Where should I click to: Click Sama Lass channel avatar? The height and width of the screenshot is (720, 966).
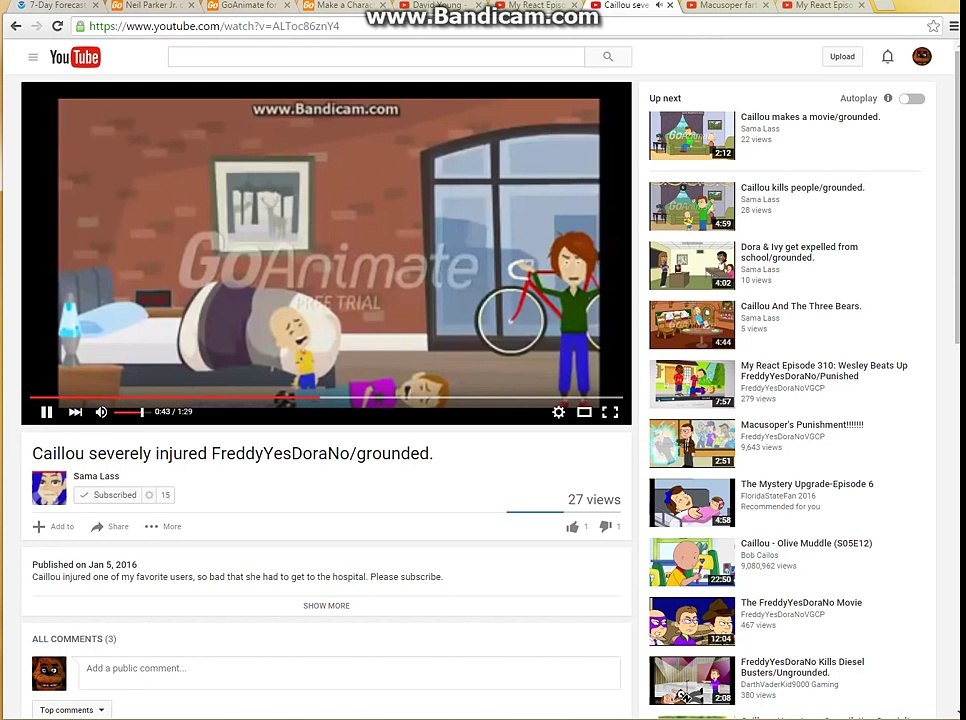tap(49, 488)
